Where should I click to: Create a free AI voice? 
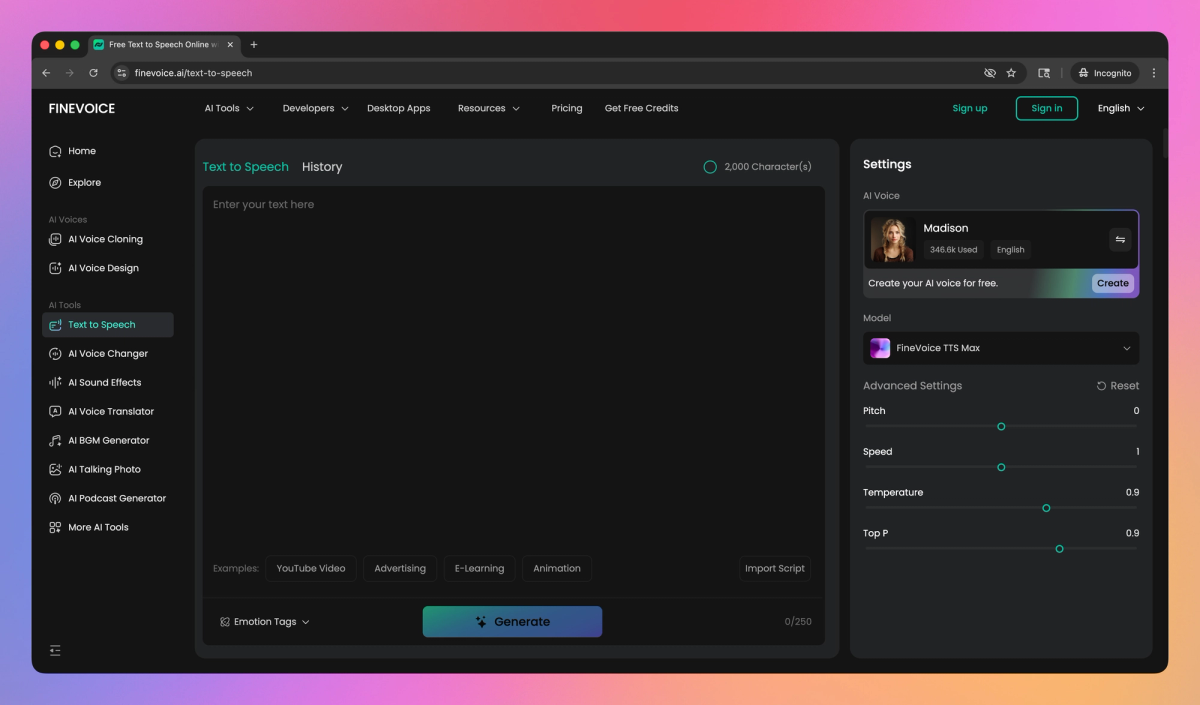pyautogui.click(x=1112, y=283)
